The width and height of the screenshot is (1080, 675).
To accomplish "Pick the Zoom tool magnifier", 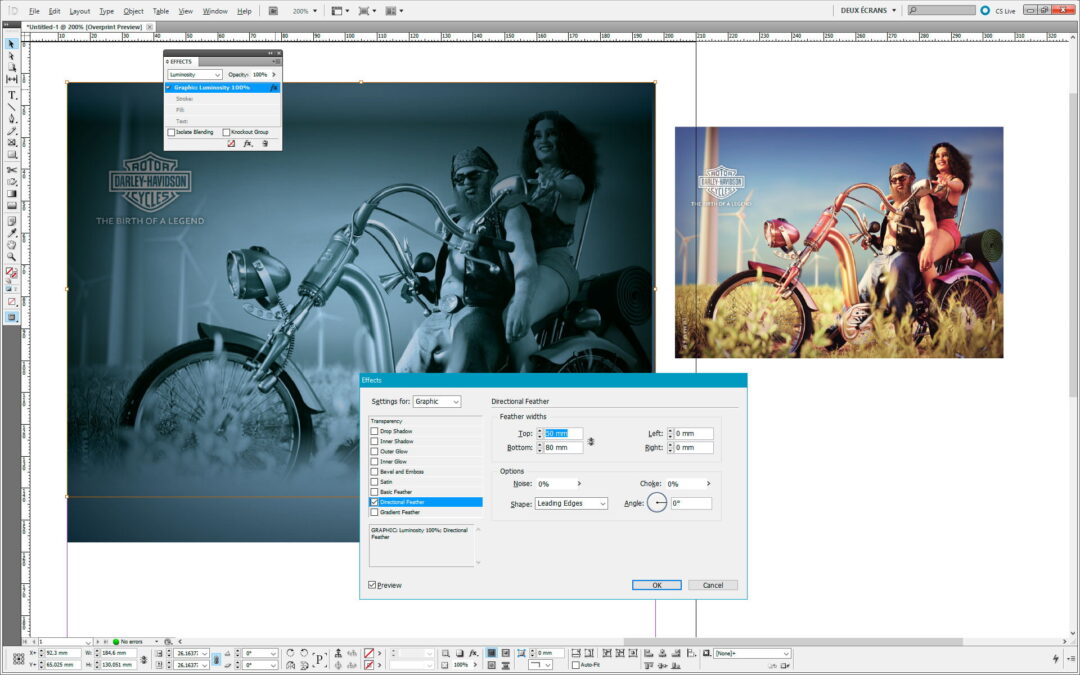I will [12, 257].
